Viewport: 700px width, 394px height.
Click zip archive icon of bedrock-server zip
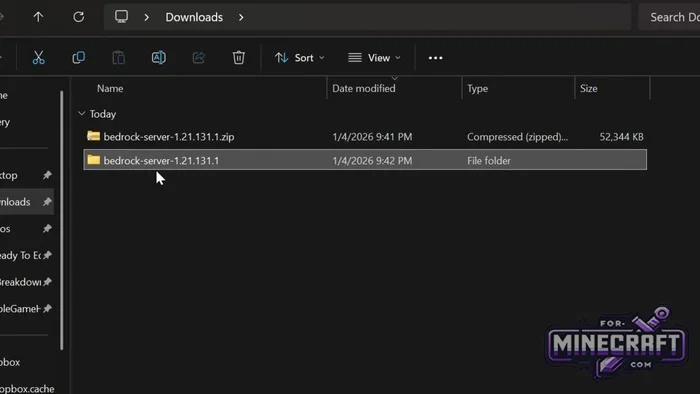pyautogui.click(x=93, y=136)
